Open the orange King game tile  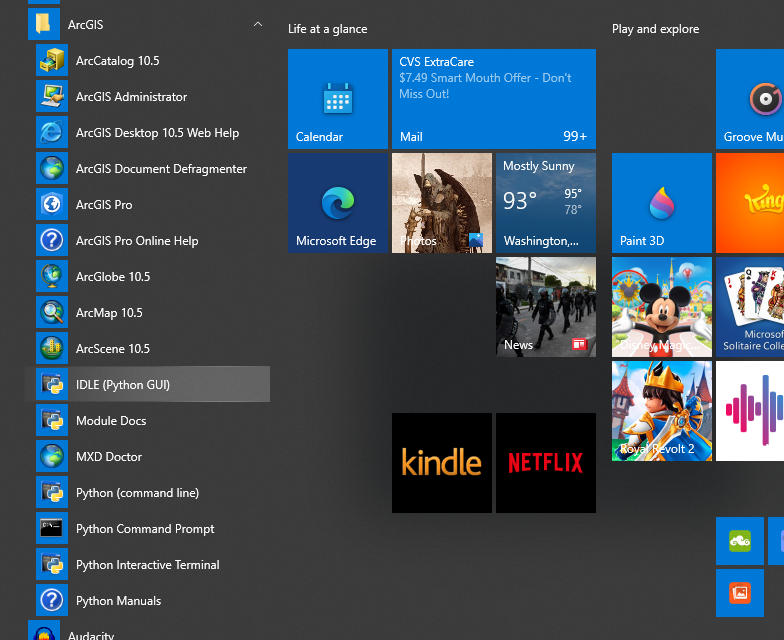coord(750,203)
